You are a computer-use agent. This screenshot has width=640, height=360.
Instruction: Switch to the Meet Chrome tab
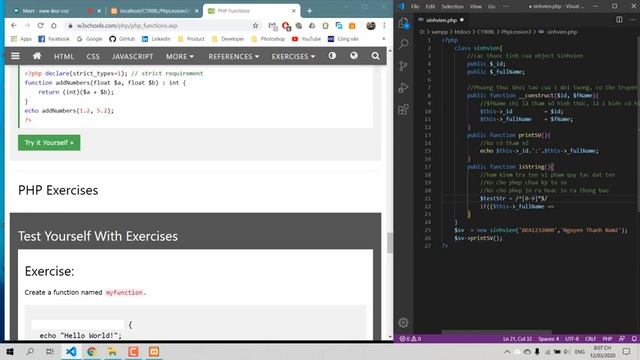pyautogui.click(x=56, y=11)
